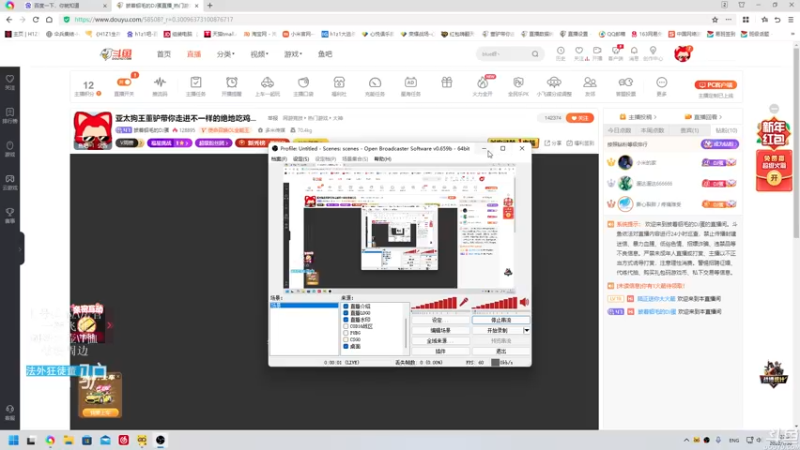Adjust the microphone volume meter in OBS
Screen dimensions: 800x450
click(x=434, y=303)
